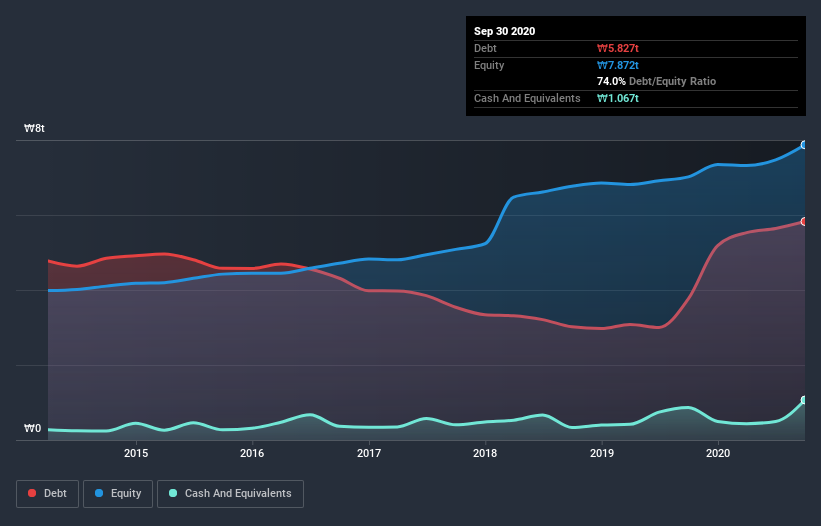The image size is (821, 526).
Task: Toggle the Equity series legend button
Action: coord(118,494)
